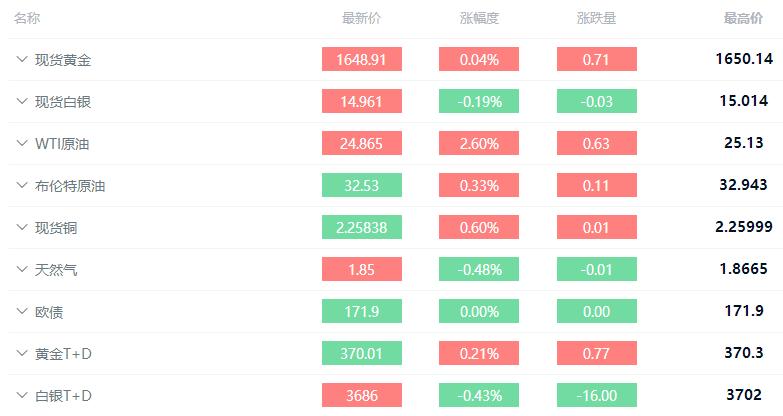Expand the 欧债 row chevron

(x=21, y=311)
